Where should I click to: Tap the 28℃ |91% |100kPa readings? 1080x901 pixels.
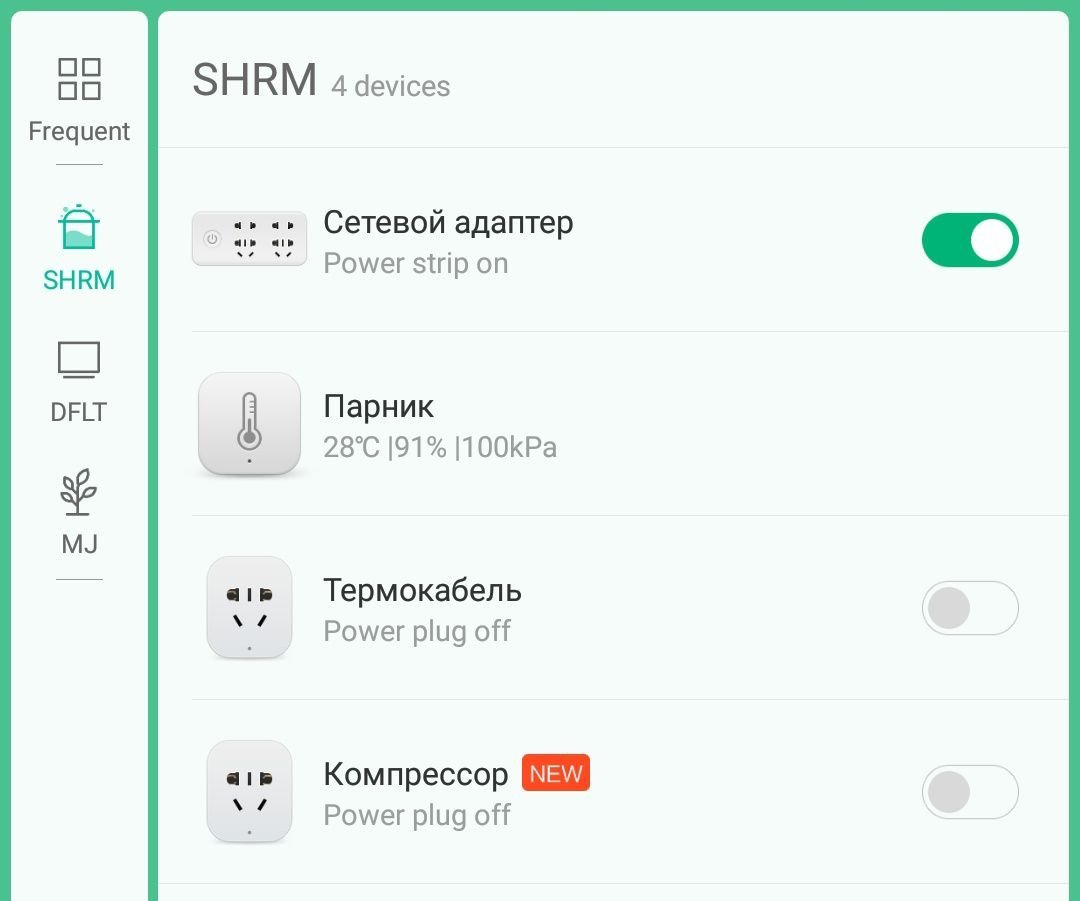pyautogui.click(x=440, y=448)
